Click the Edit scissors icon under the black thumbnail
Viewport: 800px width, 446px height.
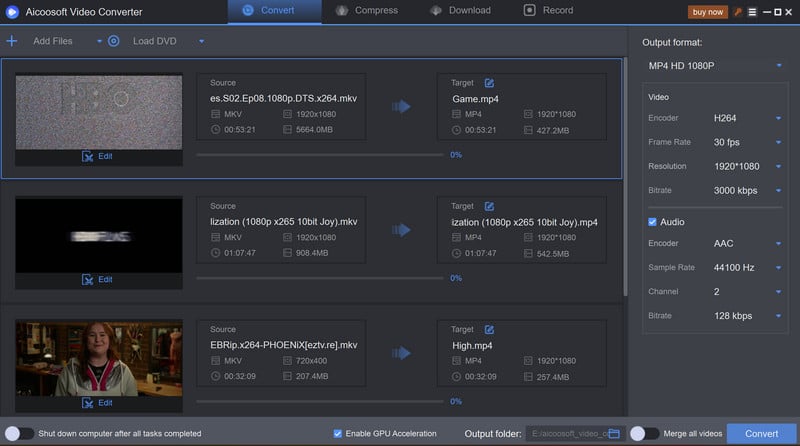coord(87,280)
